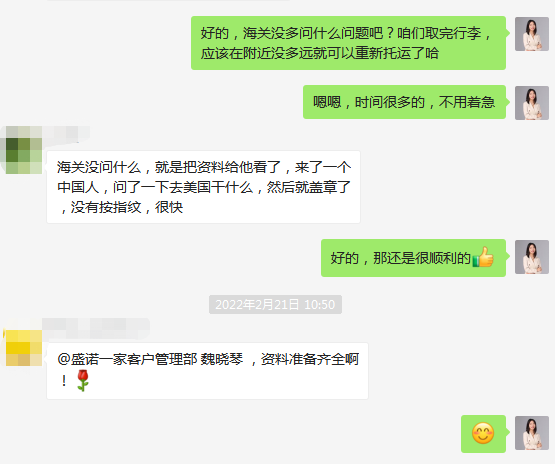Click the thumbs-up emoji in the green bubble

pyautogui.click(x=483, y=257)
